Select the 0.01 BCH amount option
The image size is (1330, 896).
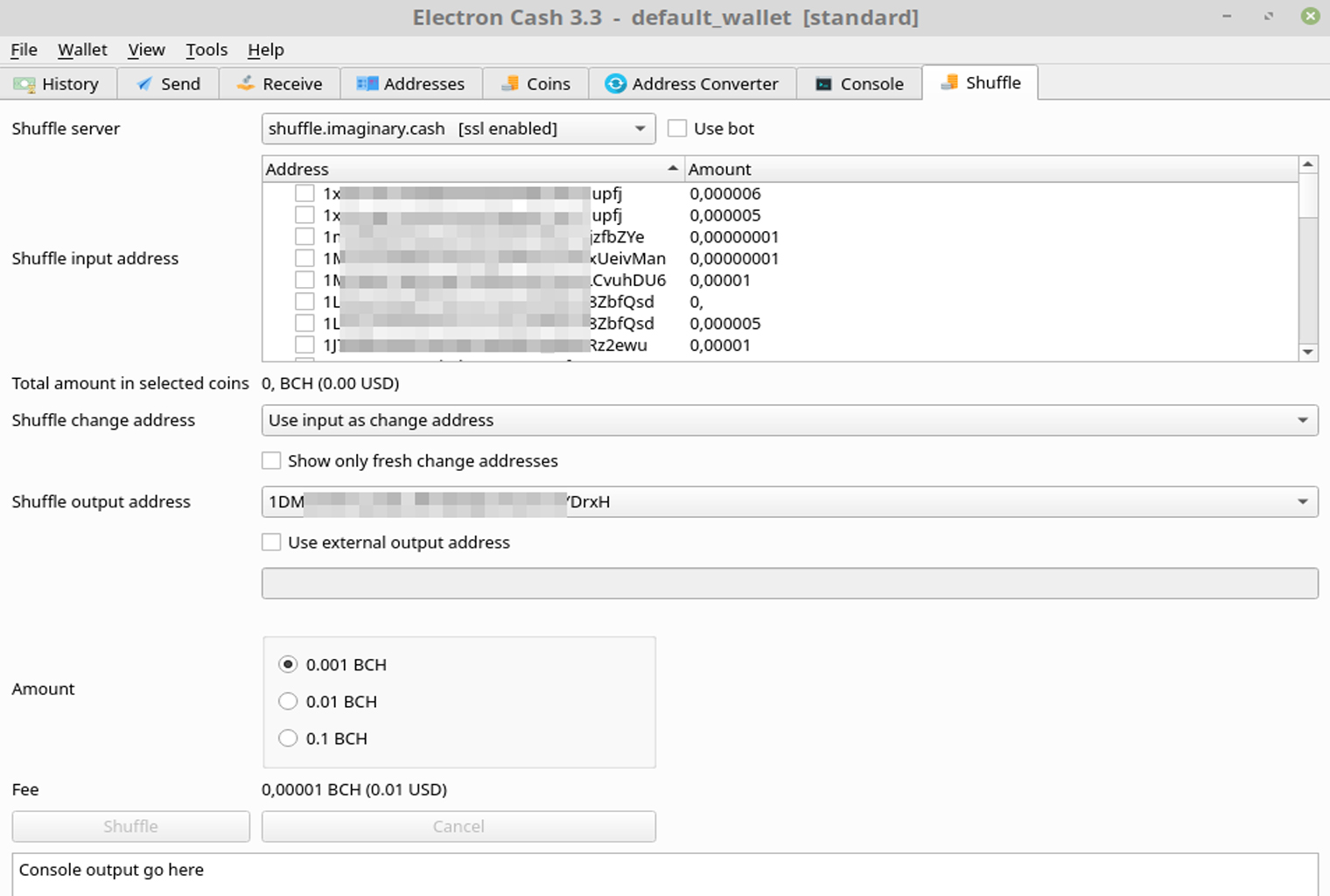click(x=288, y=701)
